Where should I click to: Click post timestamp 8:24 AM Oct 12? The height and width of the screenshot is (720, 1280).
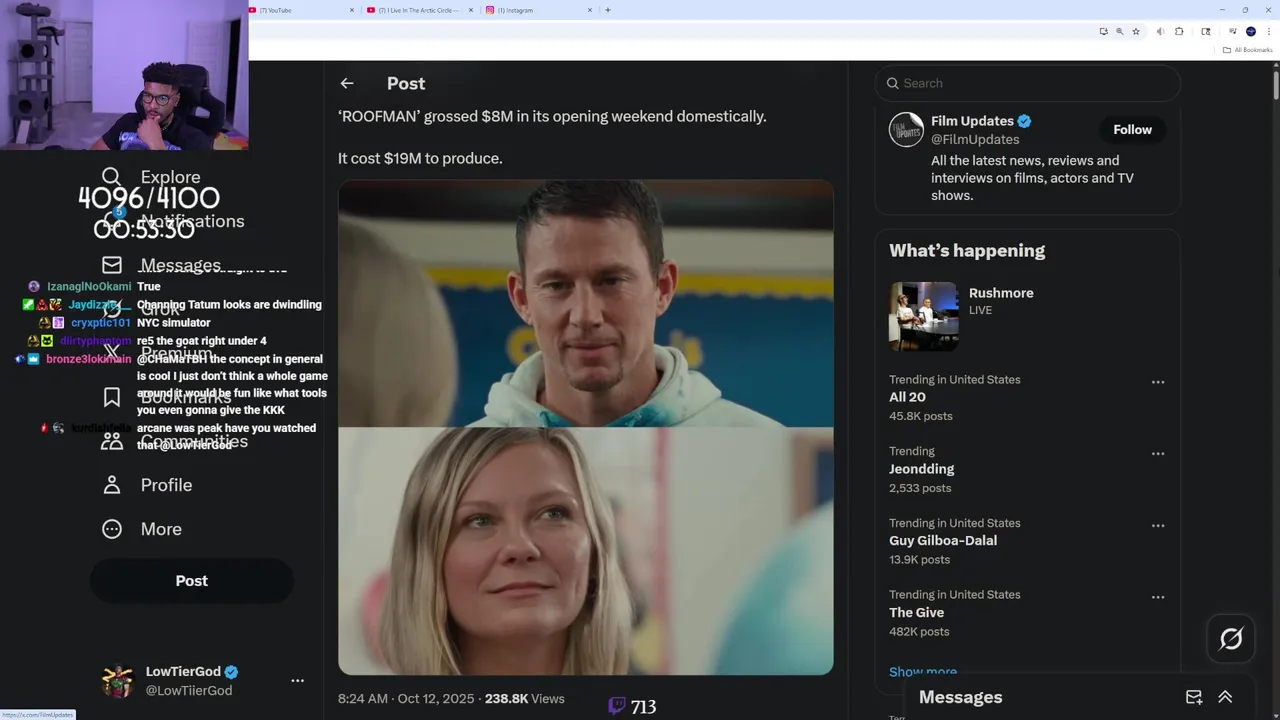(x=407, y=699)
